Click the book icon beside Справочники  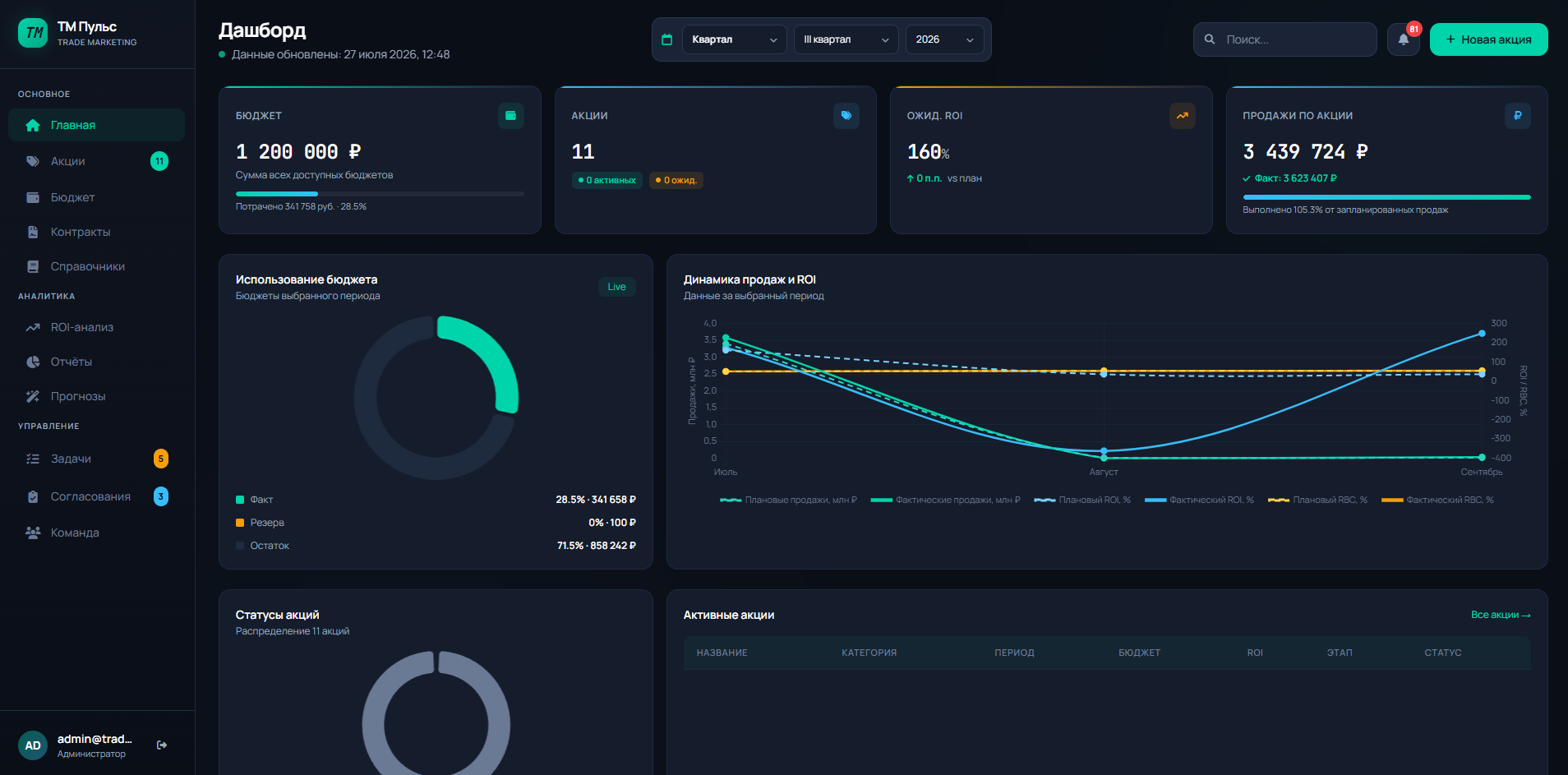click(x=33, y=266)
